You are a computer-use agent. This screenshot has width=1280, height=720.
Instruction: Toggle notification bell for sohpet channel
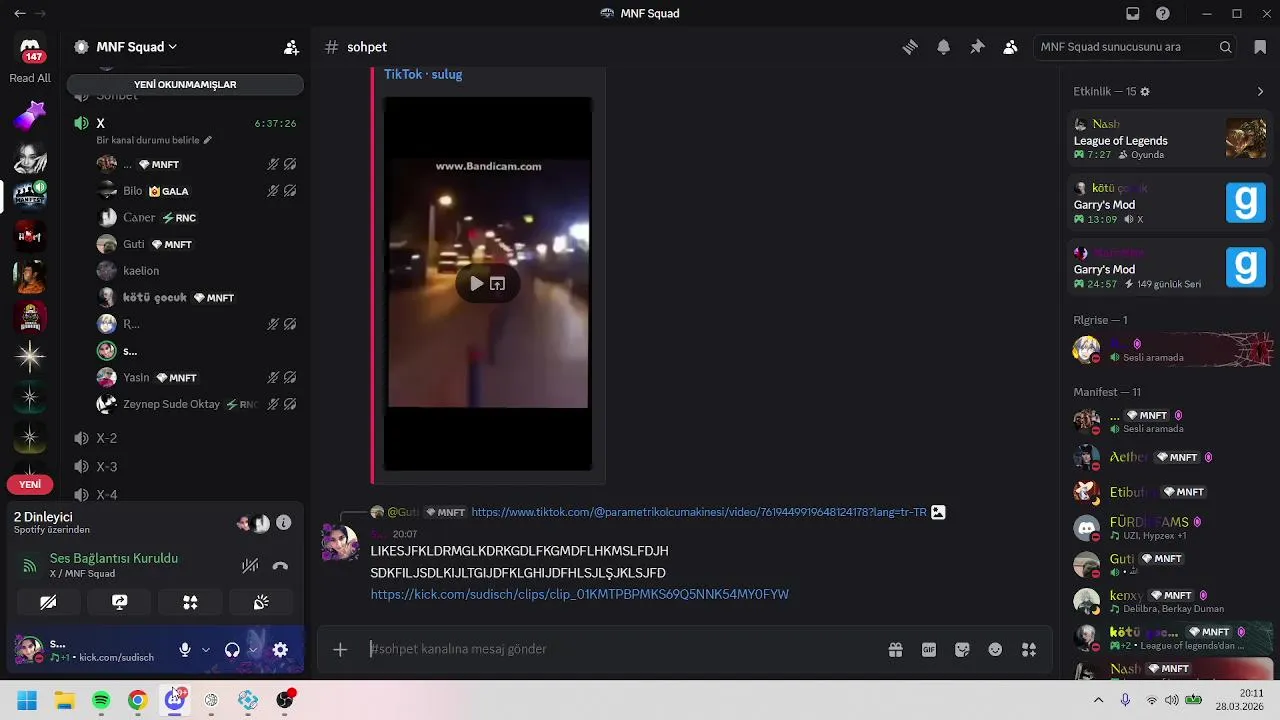click(x=943, y=47)
